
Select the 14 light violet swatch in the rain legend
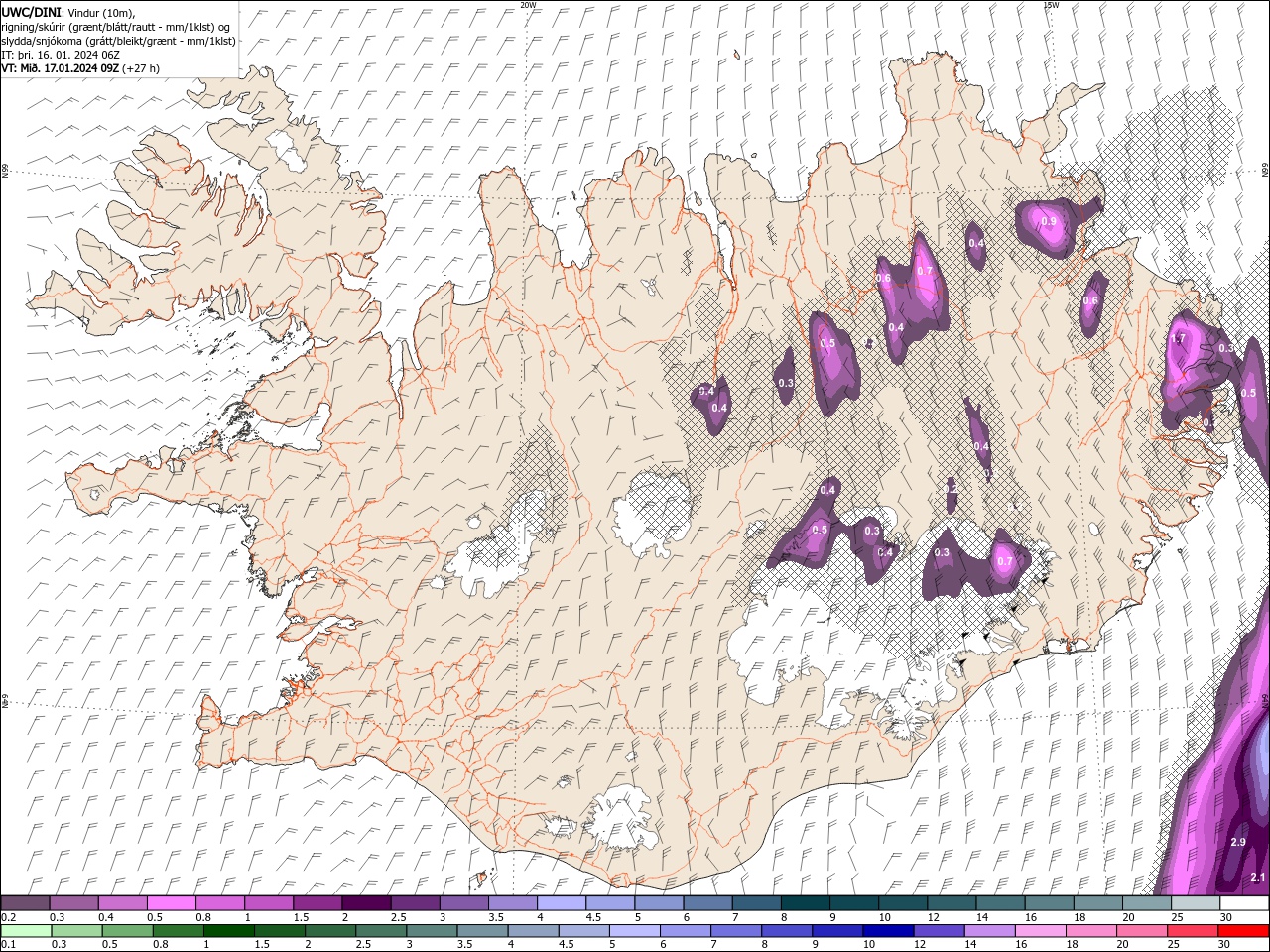pos(989,930)
